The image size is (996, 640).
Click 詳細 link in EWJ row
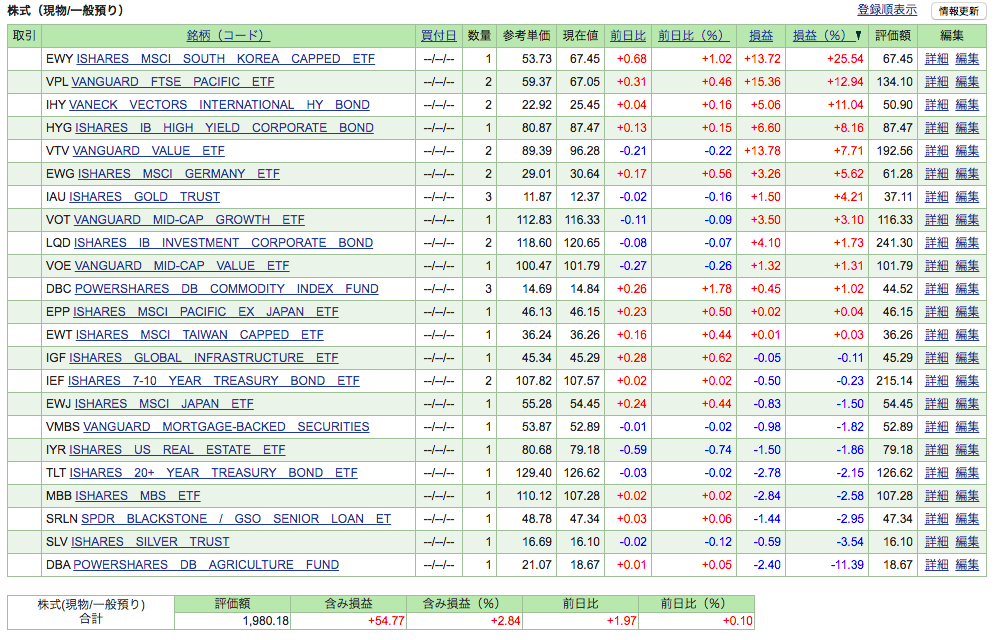click(936, 404)
